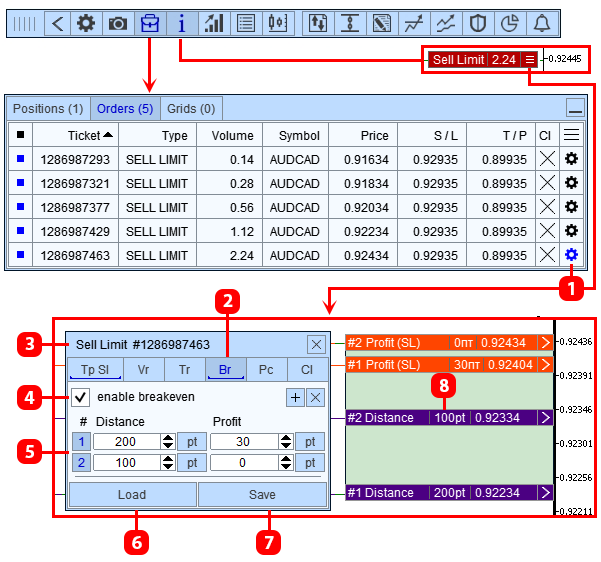Open the Vr tab

(143, 370)
